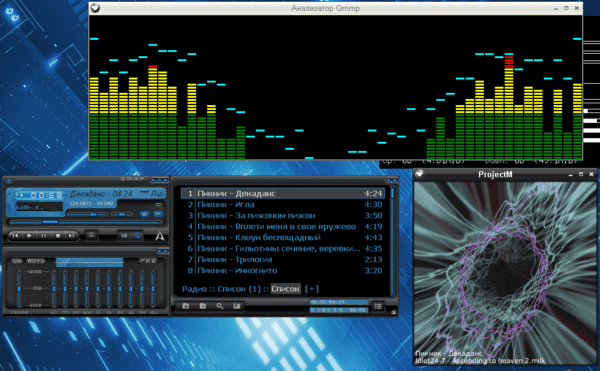Toggle shuffle mode in the player
This screenshot has height=371, width=600.
tap(124, 236)
